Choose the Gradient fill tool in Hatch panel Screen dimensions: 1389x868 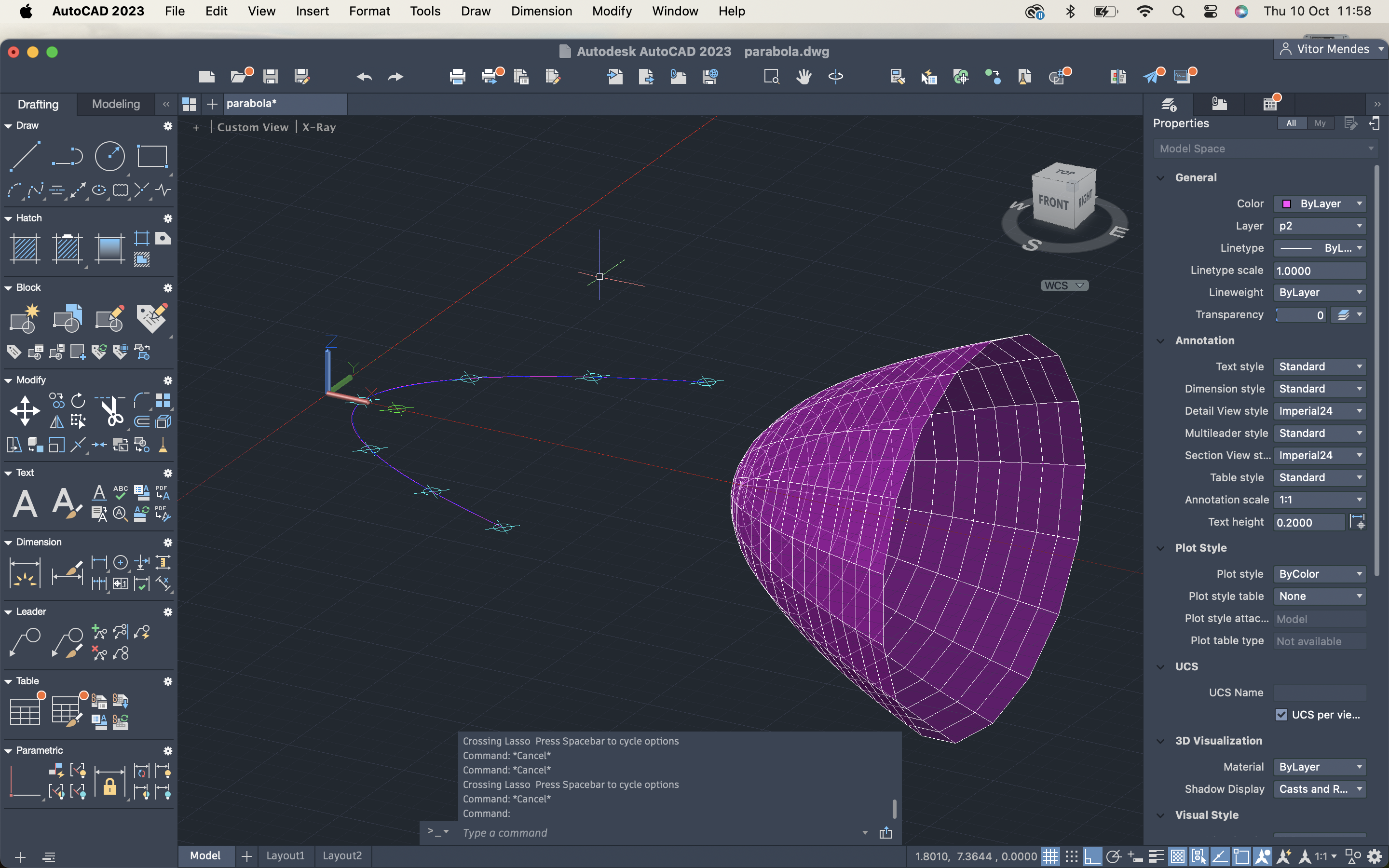[109, 248]
